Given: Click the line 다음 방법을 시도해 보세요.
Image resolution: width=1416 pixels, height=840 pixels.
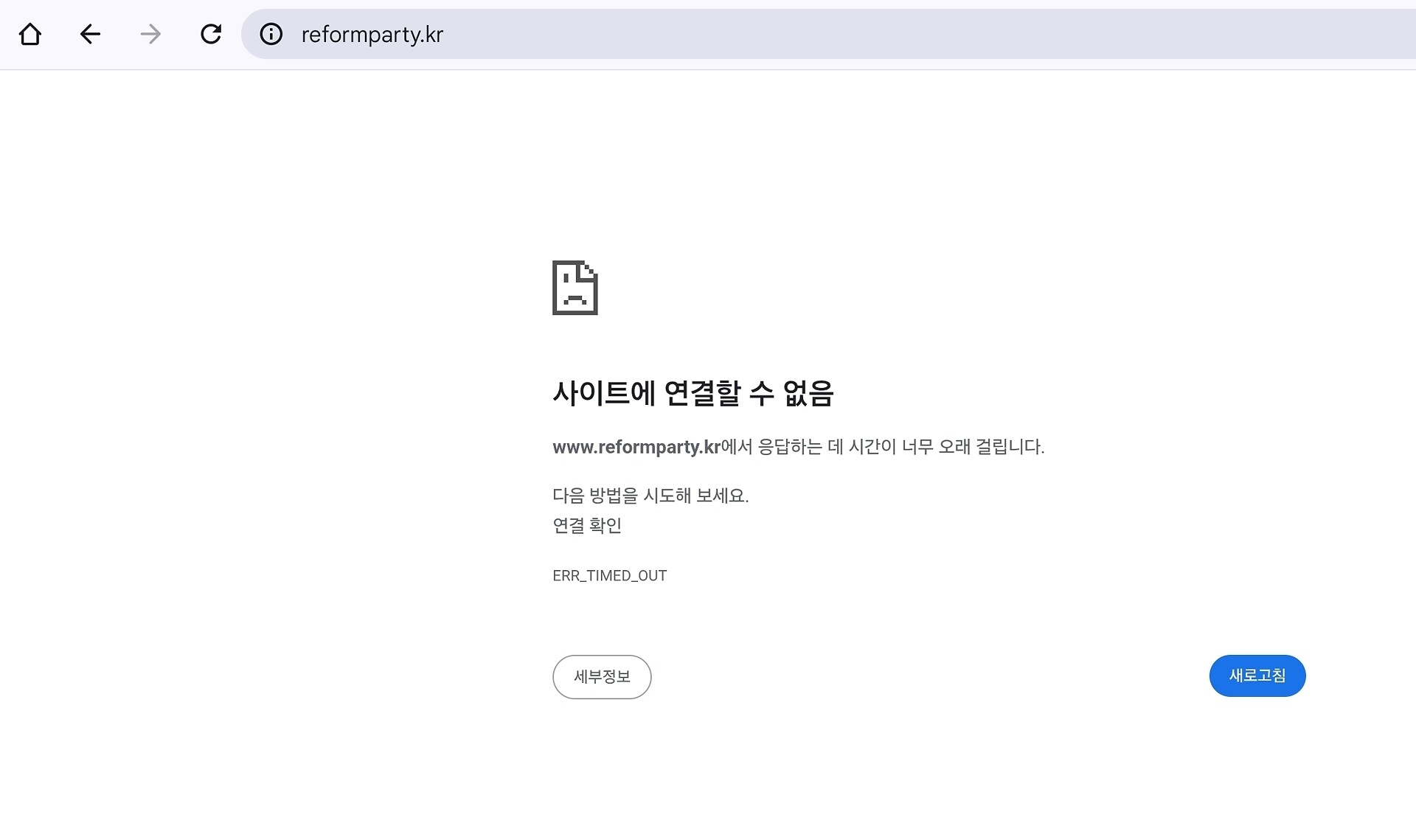Looking at the screenshot, I should click(x=650, y=496).
